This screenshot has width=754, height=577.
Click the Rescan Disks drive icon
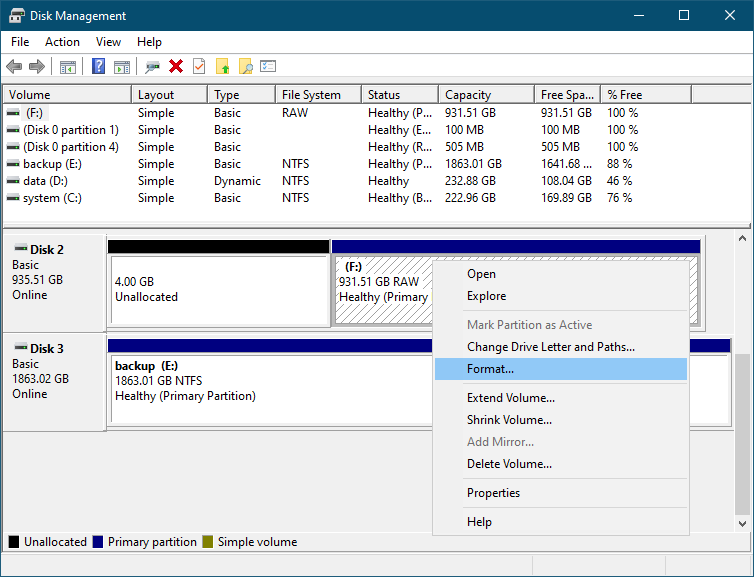click(152, 67)
